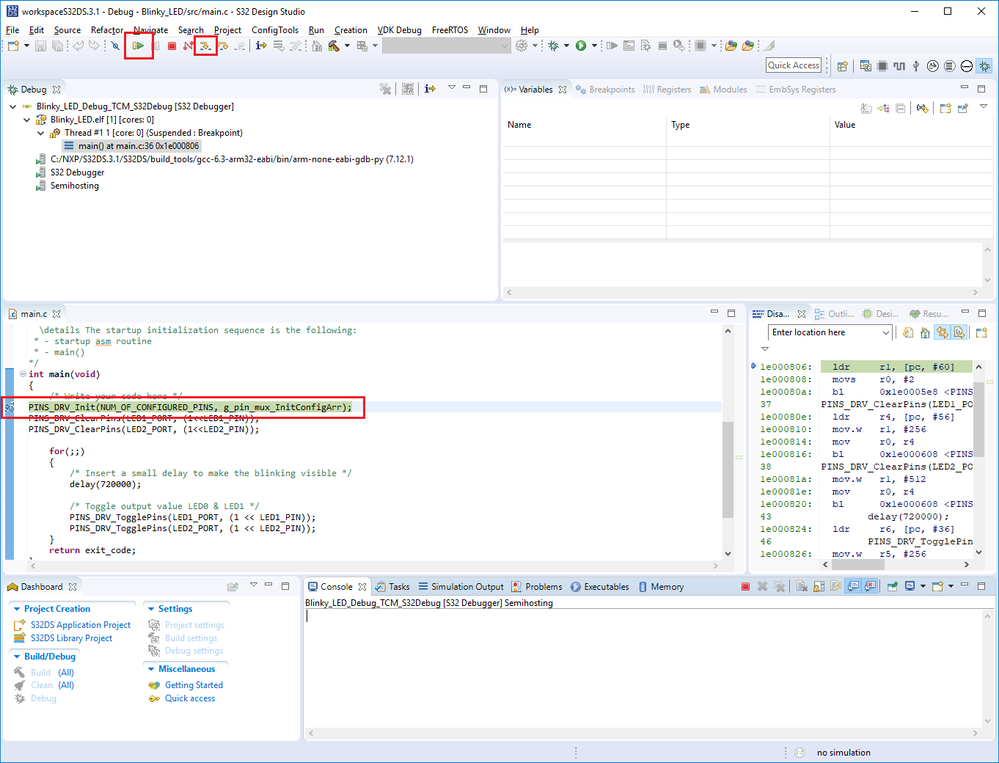Switch to the Debug perspective bug icon
Screen dimensions: 999x763
click(x=984, y=66)
